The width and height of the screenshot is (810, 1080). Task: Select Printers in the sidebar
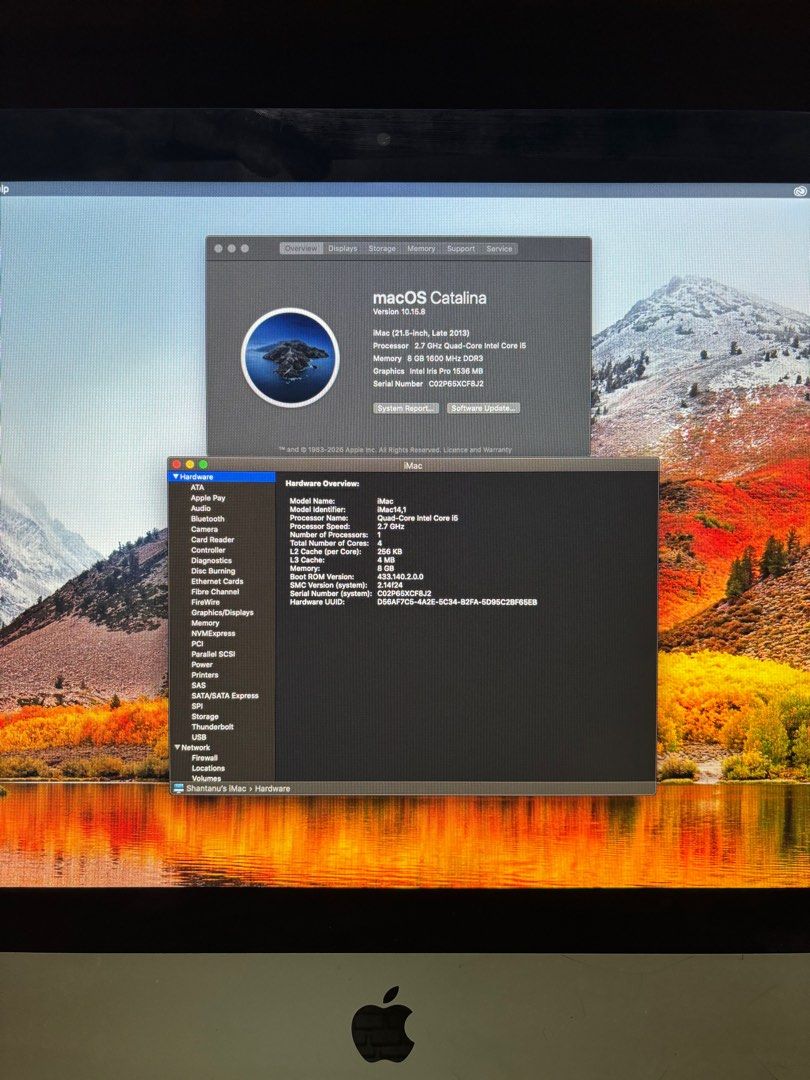(x=205, y=674)
